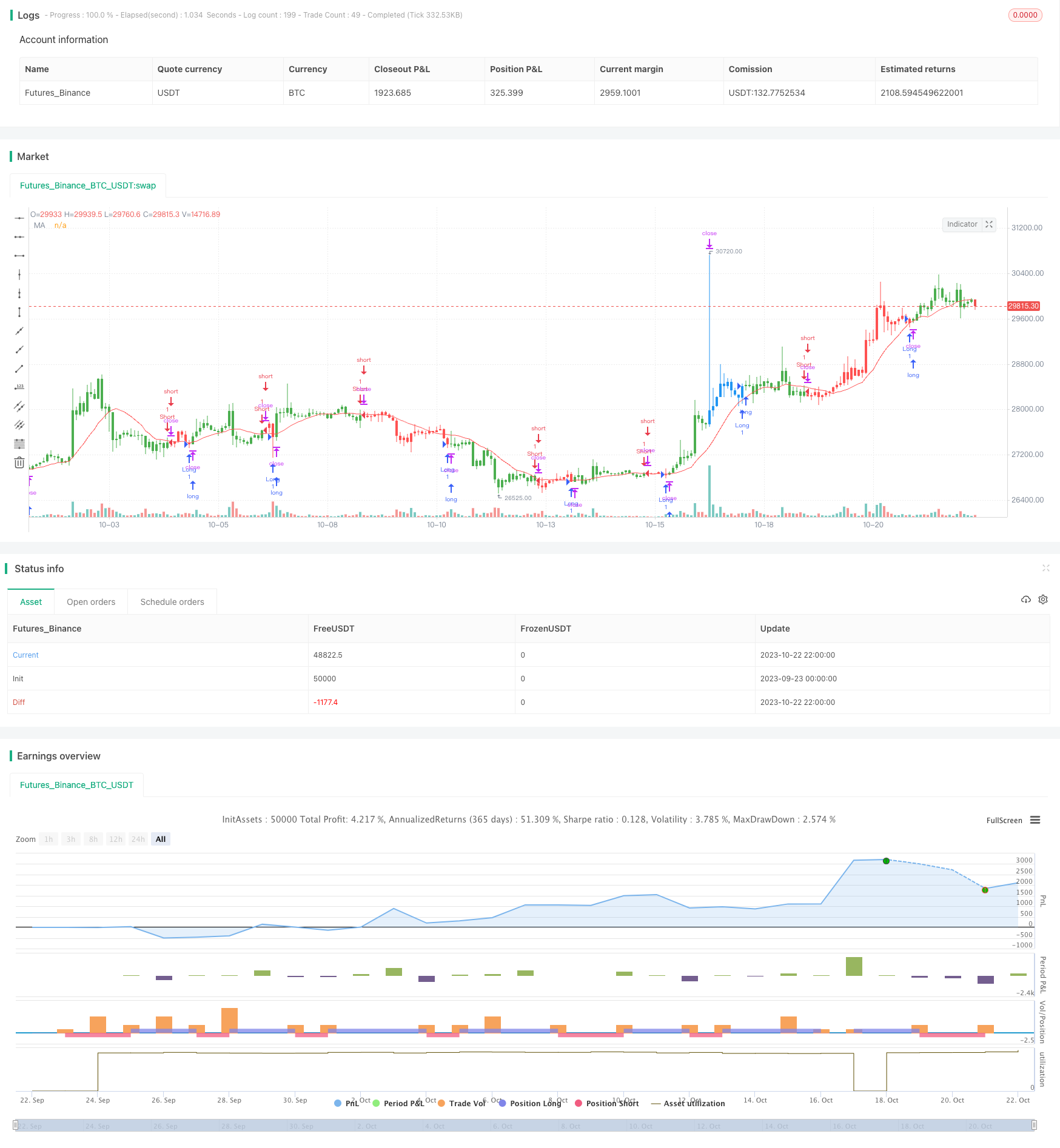Click the Diff value -1177.4
Screen dimensions: 1060x1148
coord(326,702)
